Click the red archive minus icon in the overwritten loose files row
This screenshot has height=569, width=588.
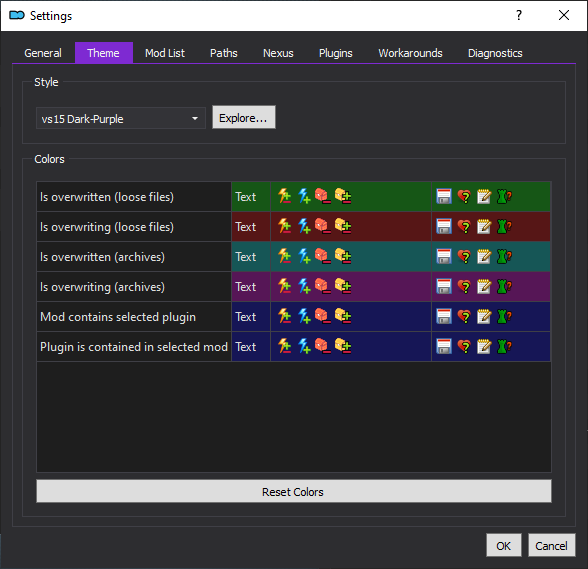click(x=323, y=196)
